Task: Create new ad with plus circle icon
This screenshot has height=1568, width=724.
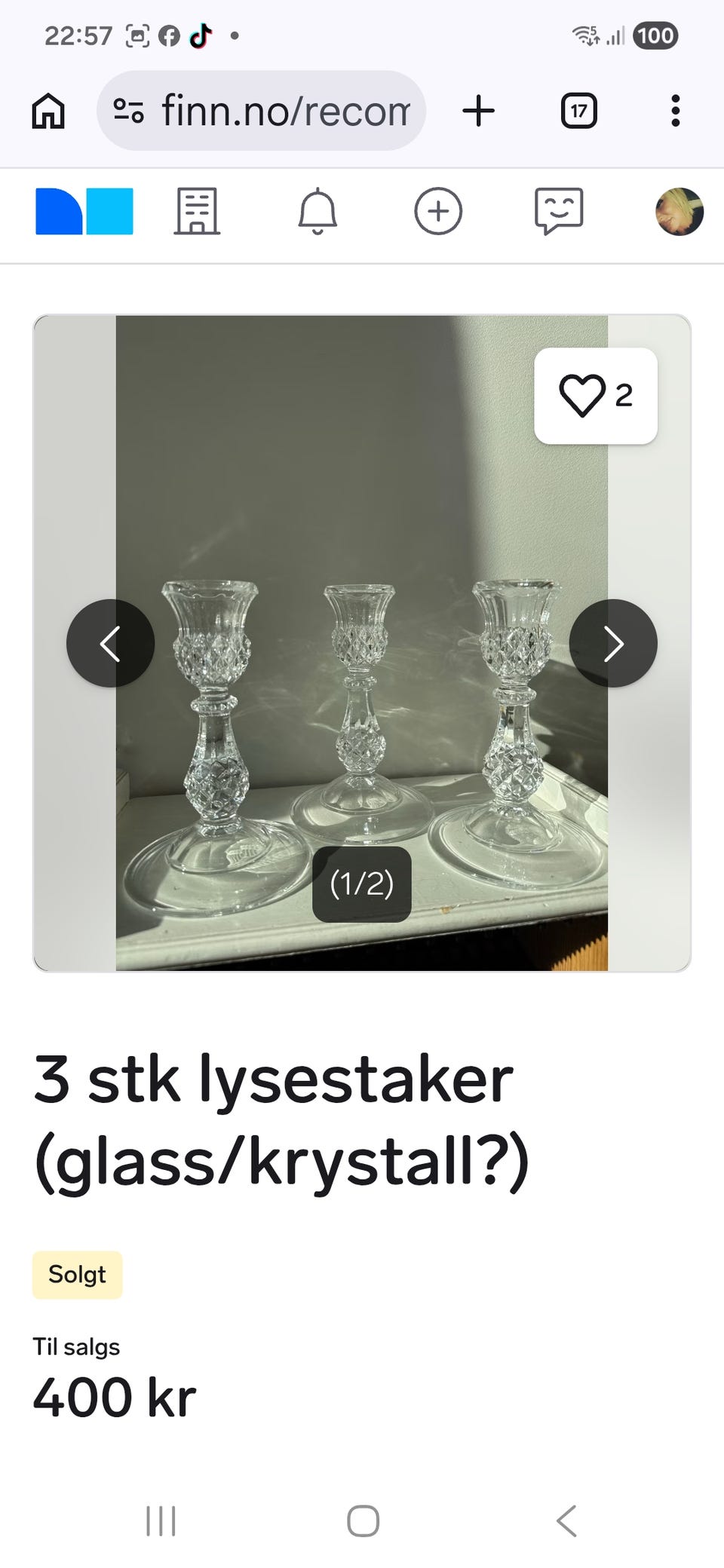Action: [x=438, y=211]
